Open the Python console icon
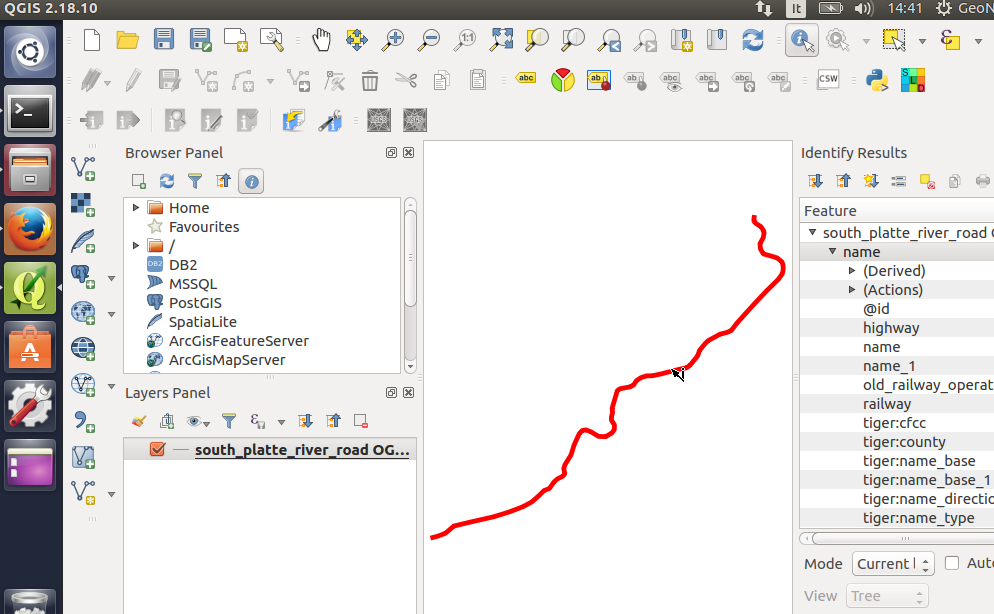 point(877,80)
